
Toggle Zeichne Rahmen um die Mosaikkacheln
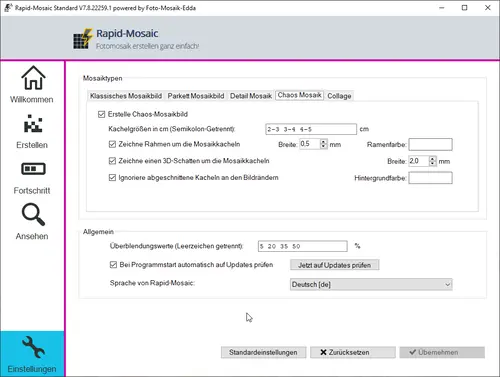[x=112, y=144]
